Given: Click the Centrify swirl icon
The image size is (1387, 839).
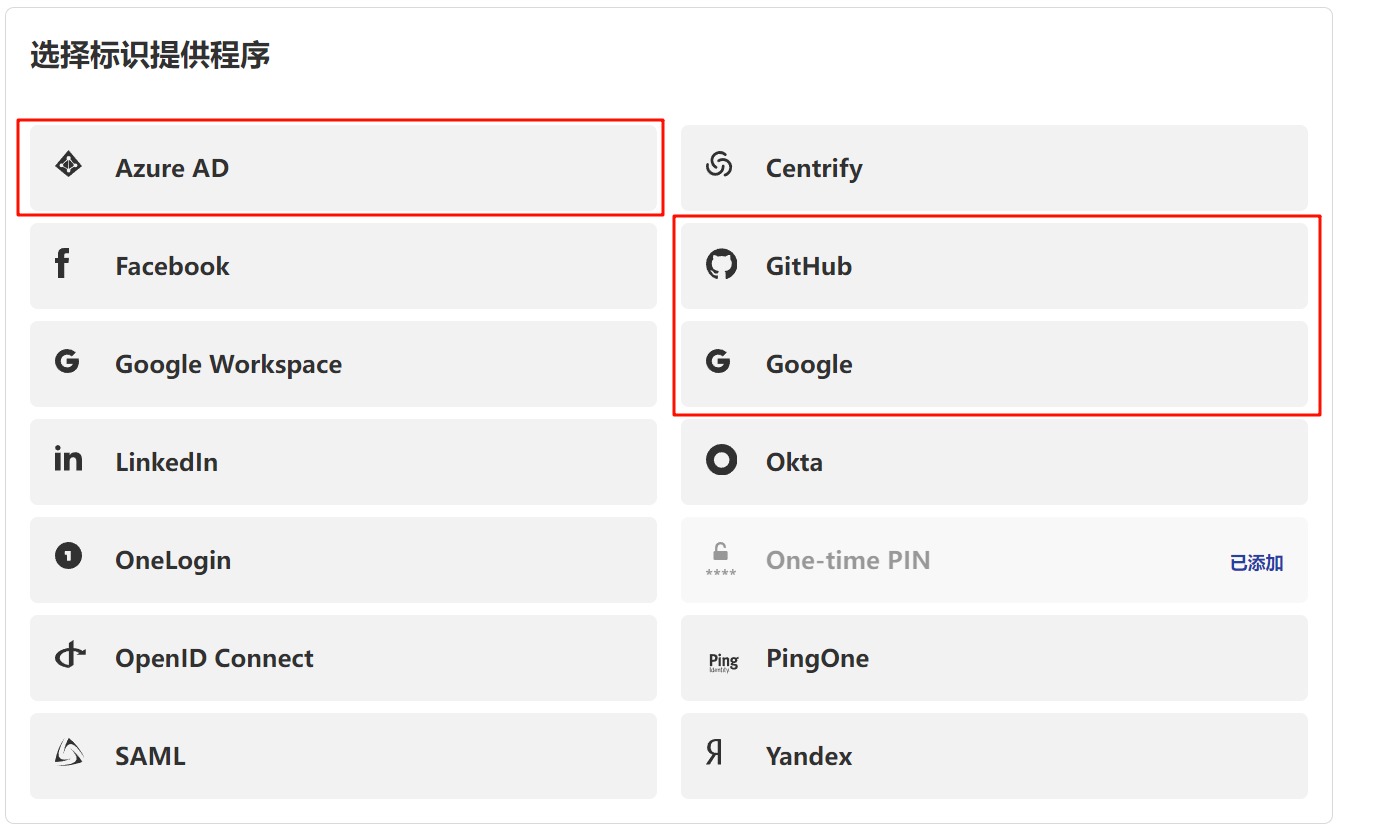Looking at the screenshot, I should (x=719, y=165).
